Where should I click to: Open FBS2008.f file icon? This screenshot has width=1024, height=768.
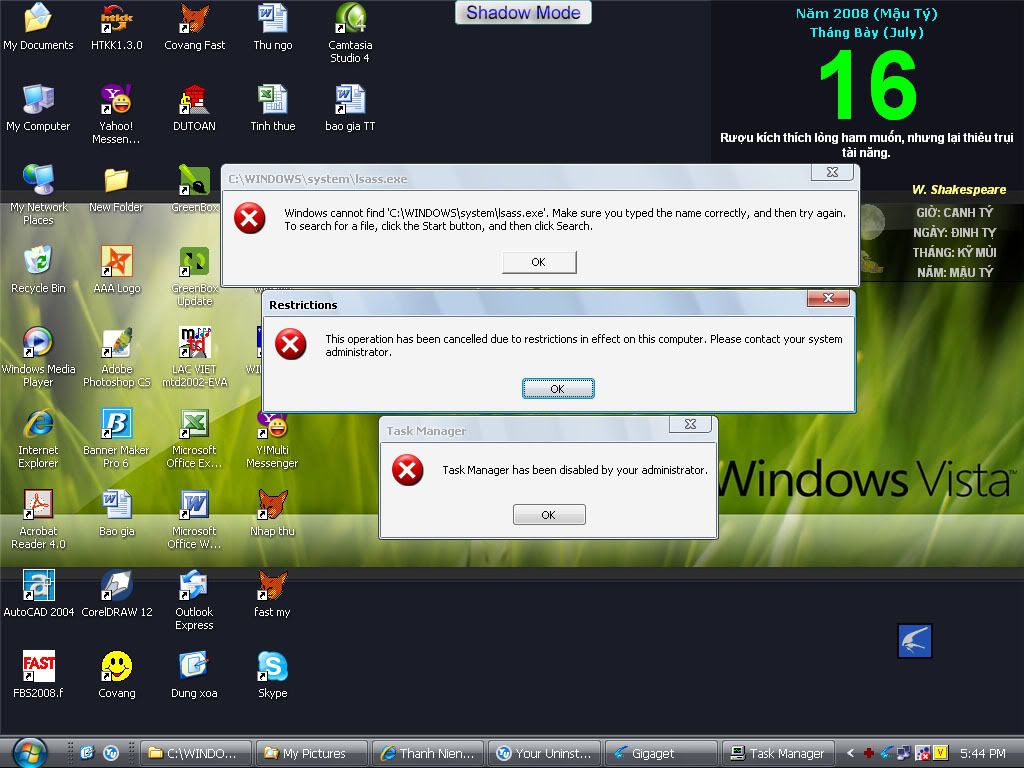38,675
